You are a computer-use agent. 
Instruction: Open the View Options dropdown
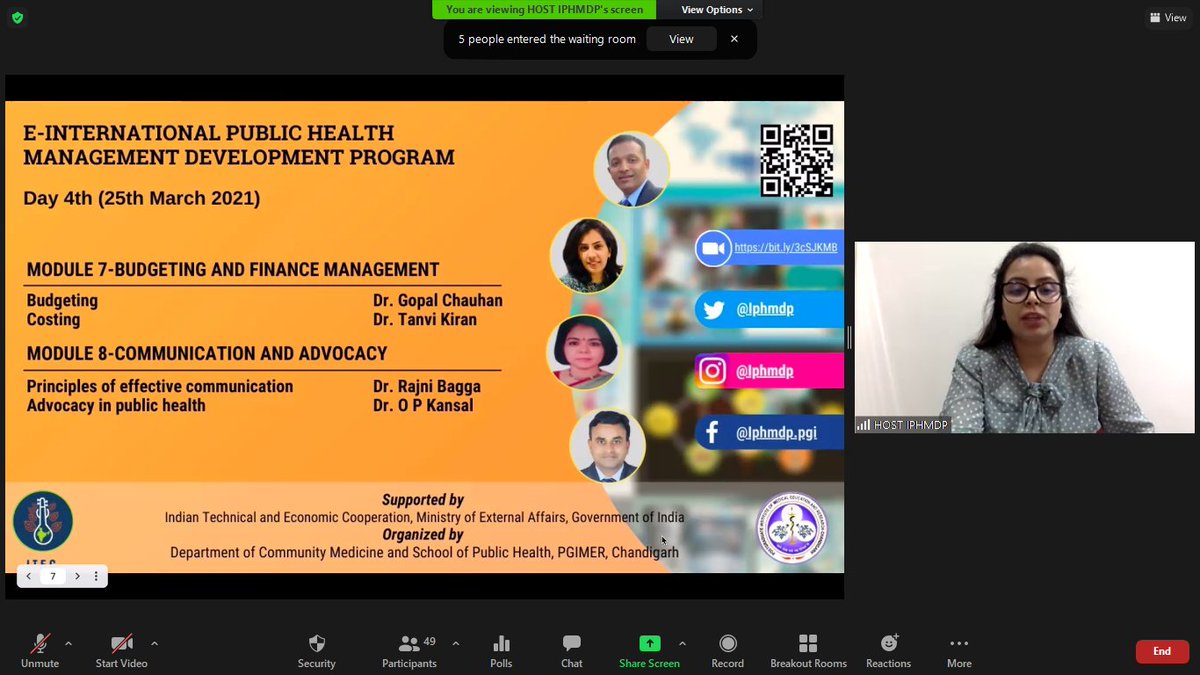717,10
